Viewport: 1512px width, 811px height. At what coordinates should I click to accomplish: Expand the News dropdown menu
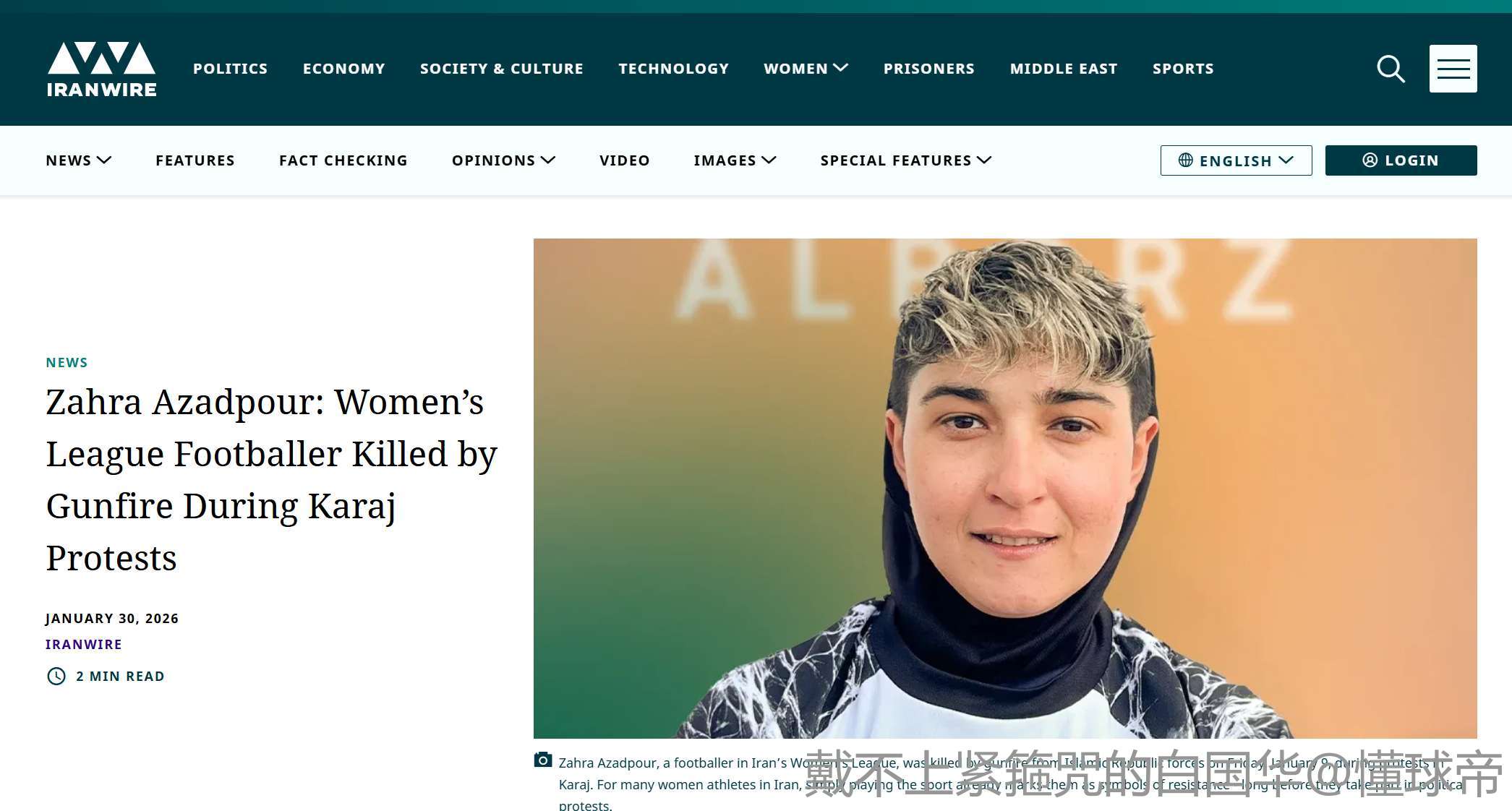pos(78,160)
